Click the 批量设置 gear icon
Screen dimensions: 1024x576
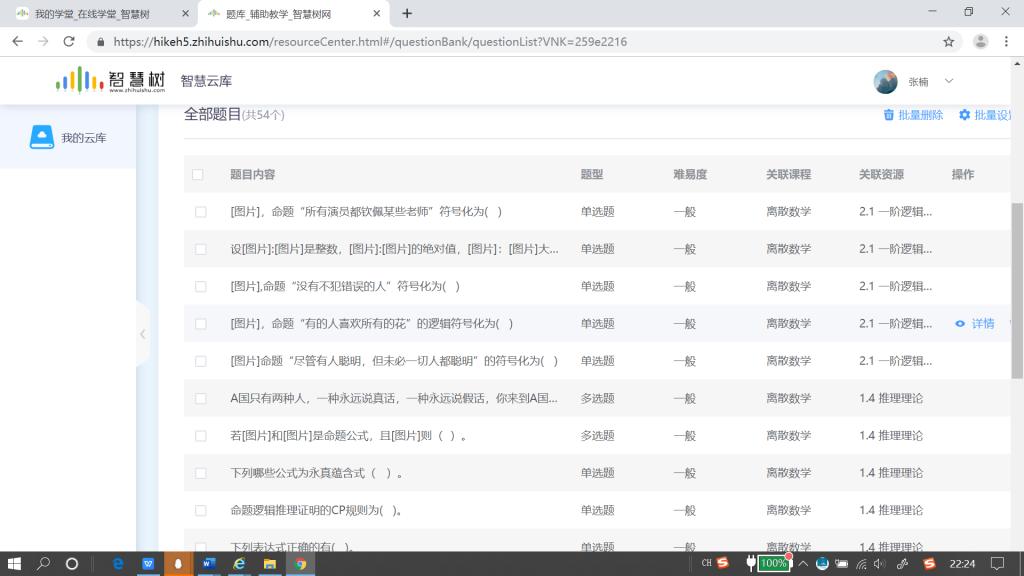(x=965, y=115)
